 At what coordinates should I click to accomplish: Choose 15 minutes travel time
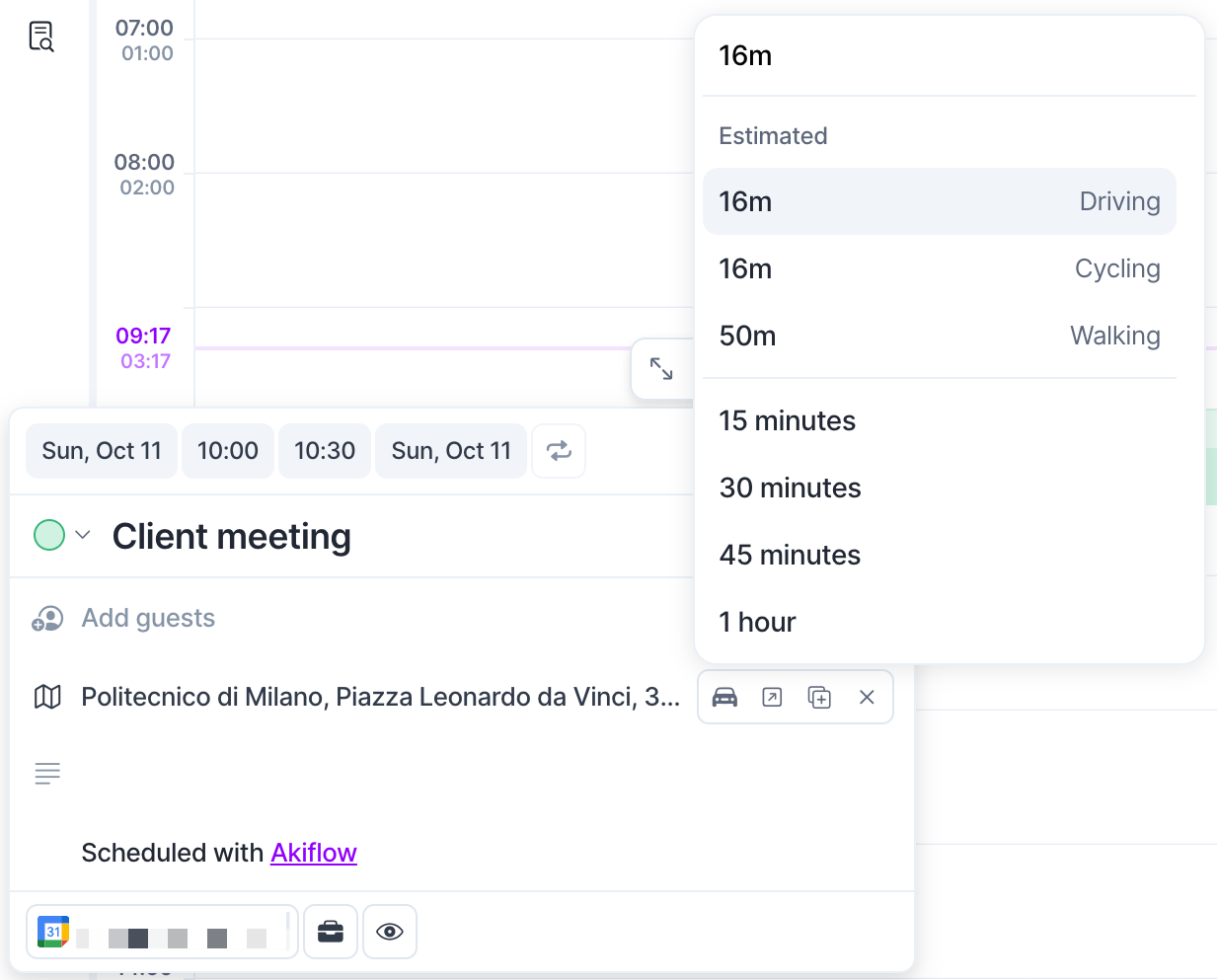click(x=940, y=420)
